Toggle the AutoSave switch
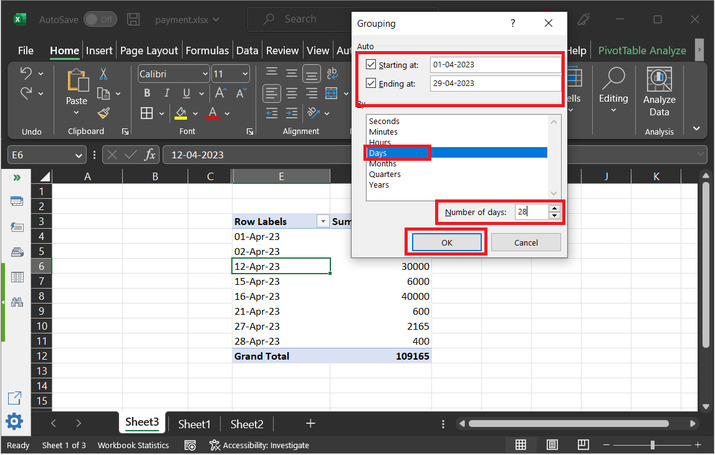715x455 pixels. click(99, 19)
